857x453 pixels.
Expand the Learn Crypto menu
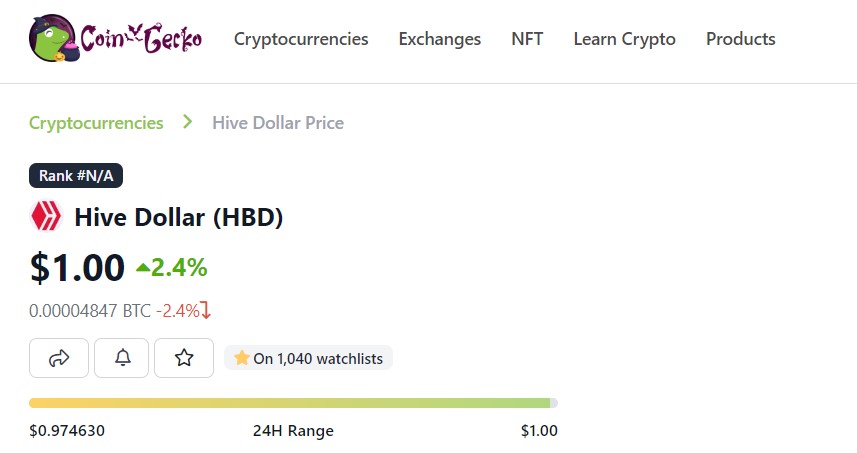pos(624,39)
